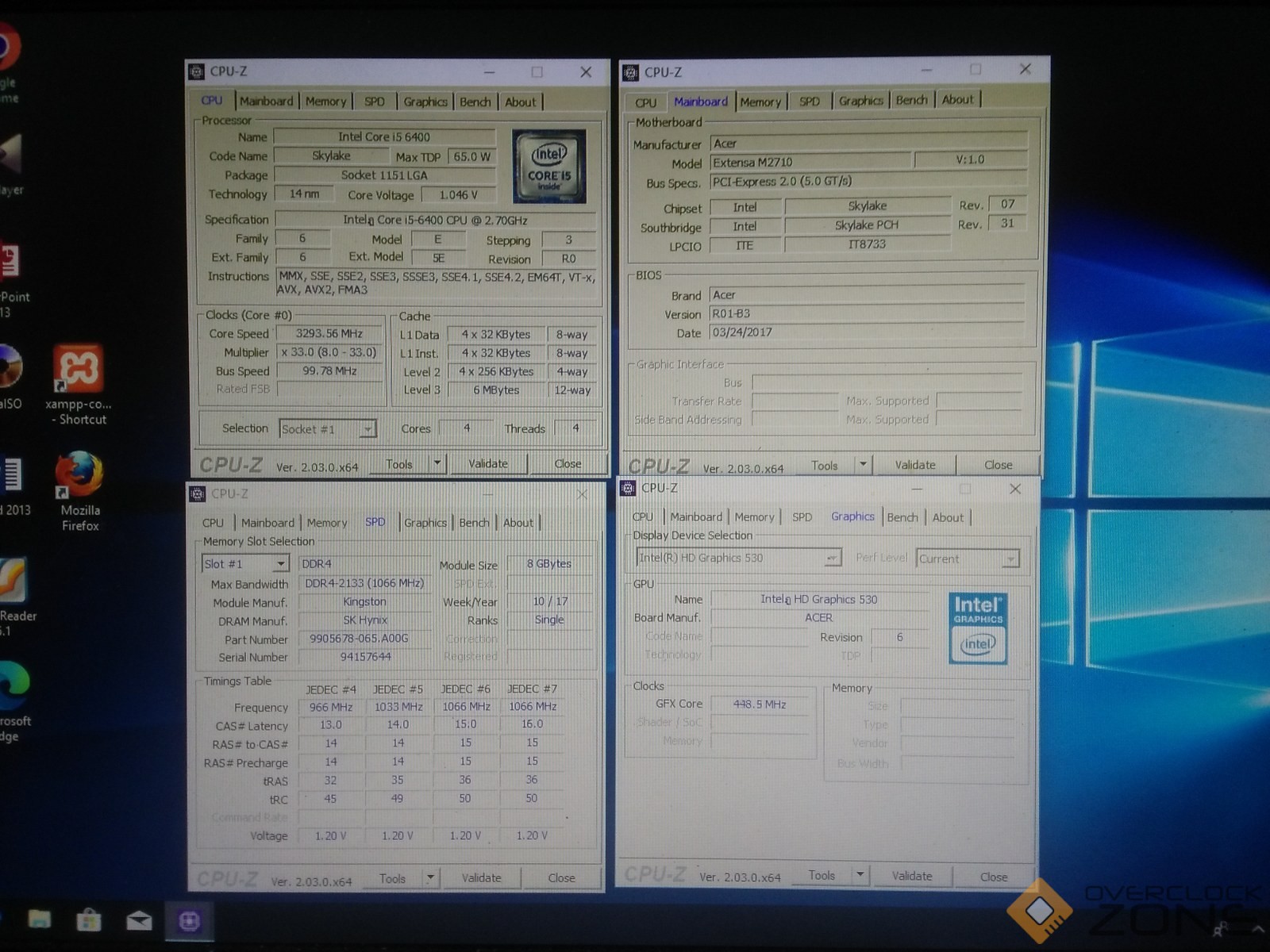Screen dimensions: 1270x952
Task: Open the Microsoft Edge desktop icon
Action: pyautogui.click(x=13, y=701)
